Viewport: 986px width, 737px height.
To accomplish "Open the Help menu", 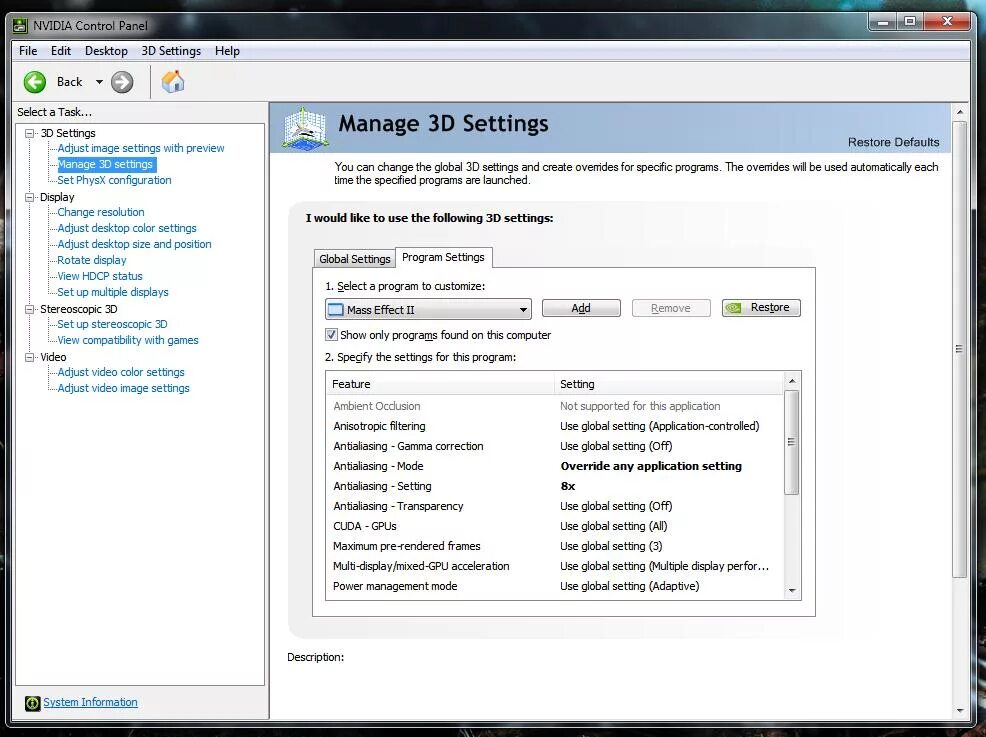I will pos(227,51).
